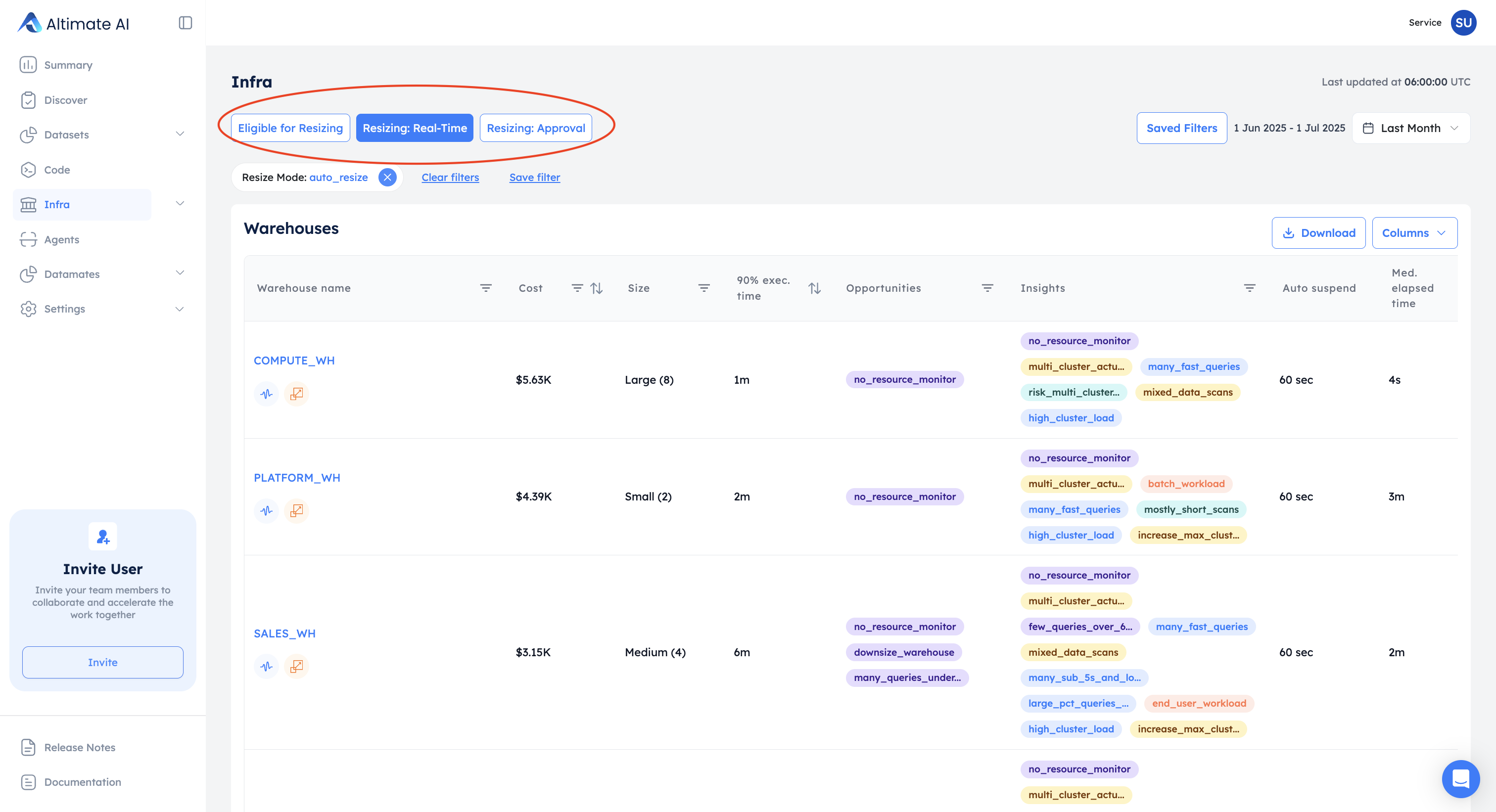Open PLATFORM_WH activity chart icon

[x=267, y=511]
